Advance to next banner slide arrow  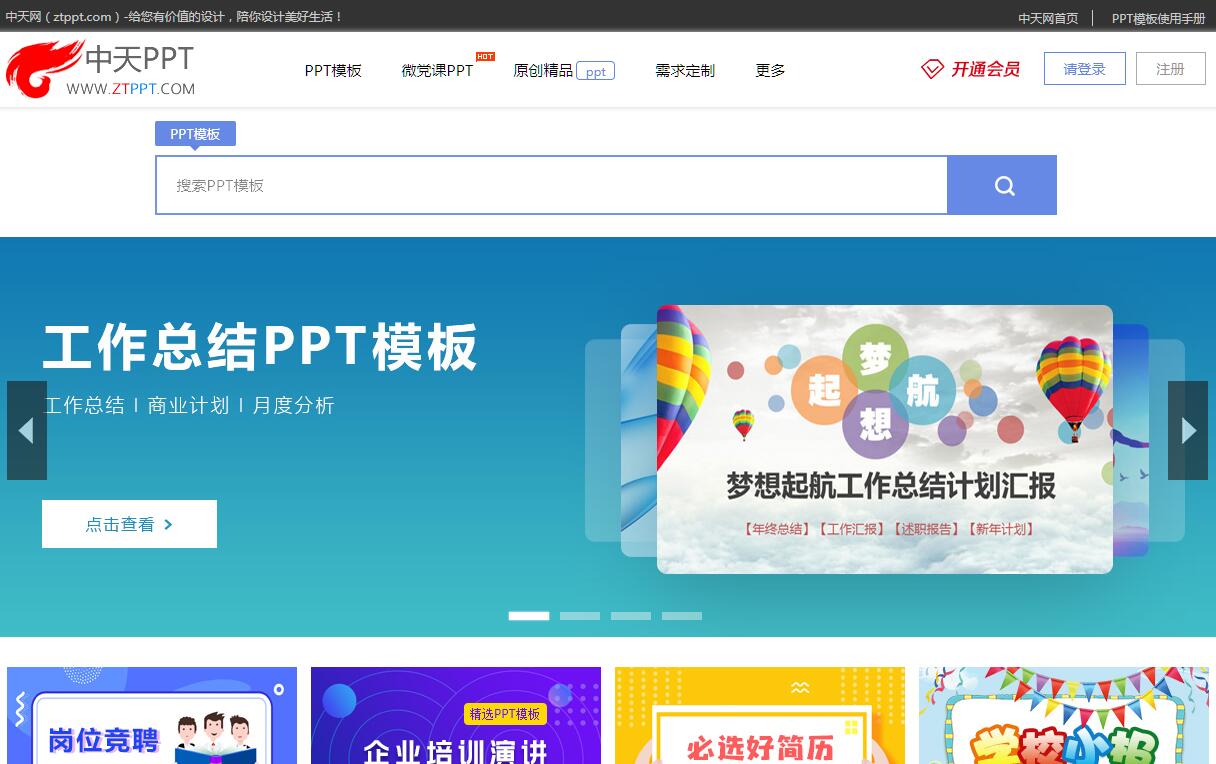tap(1188, 430)
